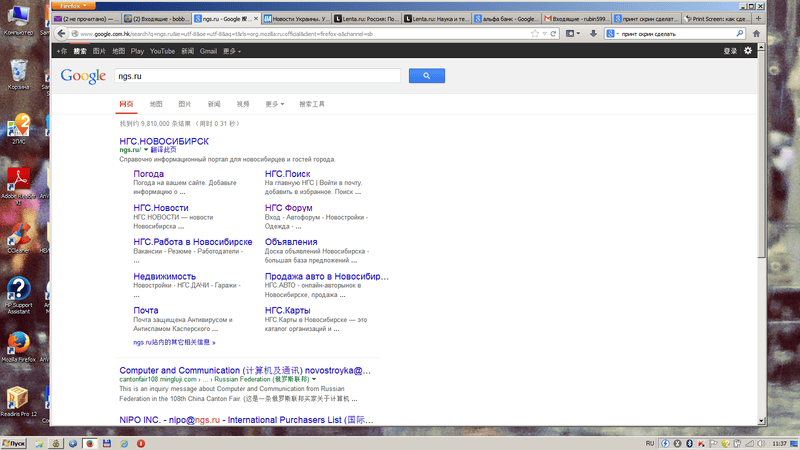
Task: Switch to the Lenta.ru: Россия tab
Action: point(366,18)
